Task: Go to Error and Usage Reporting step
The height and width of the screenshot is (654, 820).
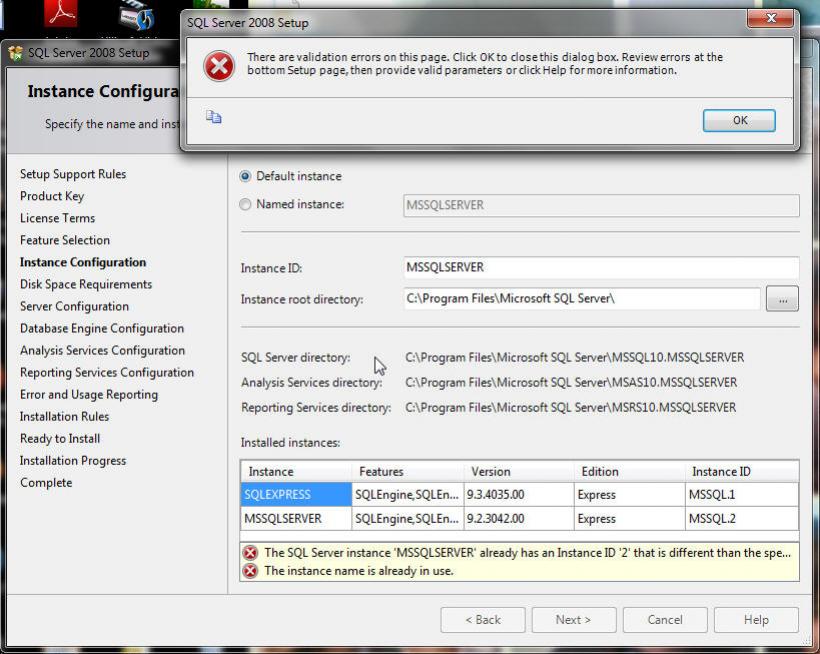Action: [x=89, y=394]
